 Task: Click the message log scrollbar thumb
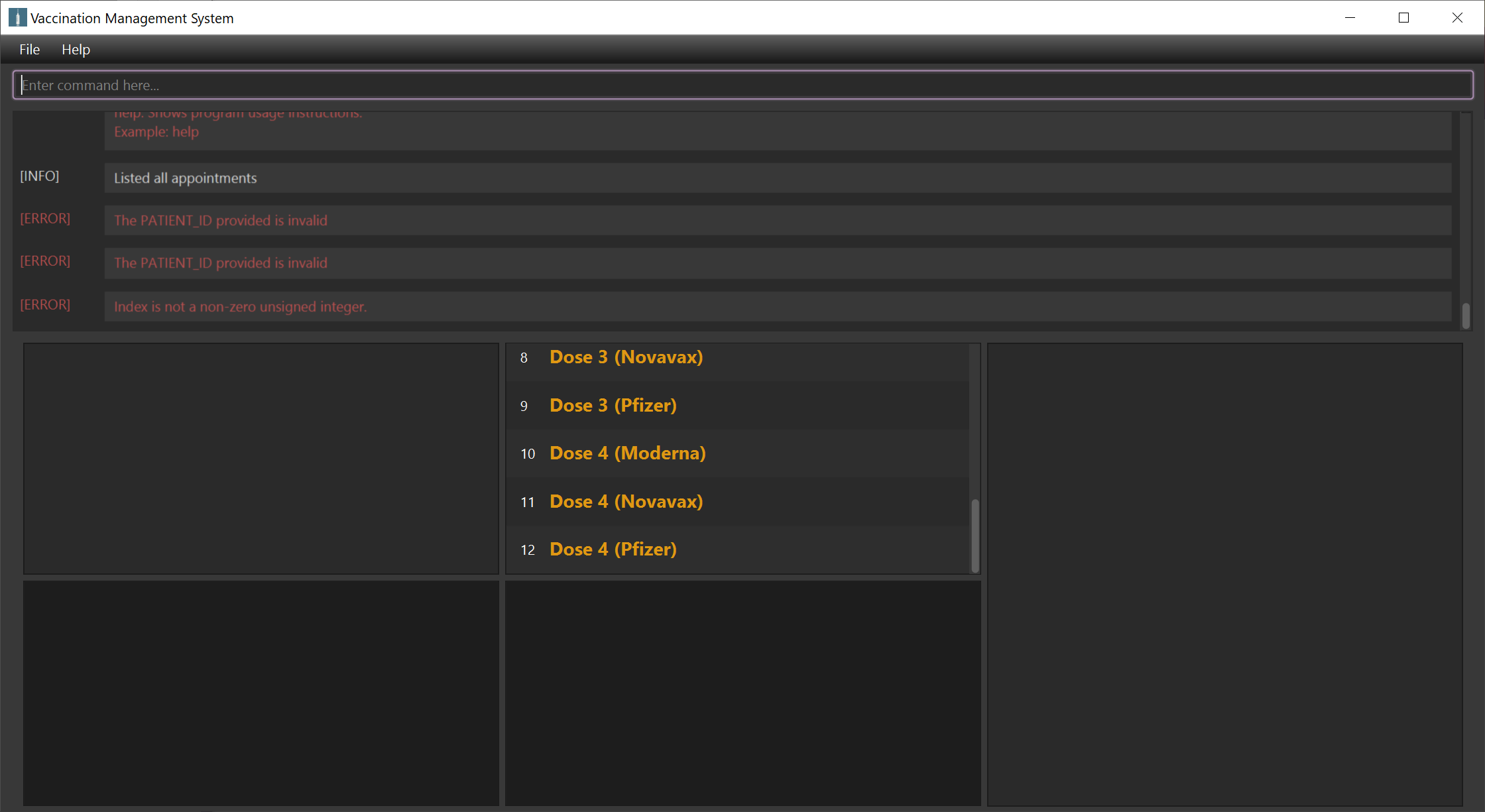1466,316
